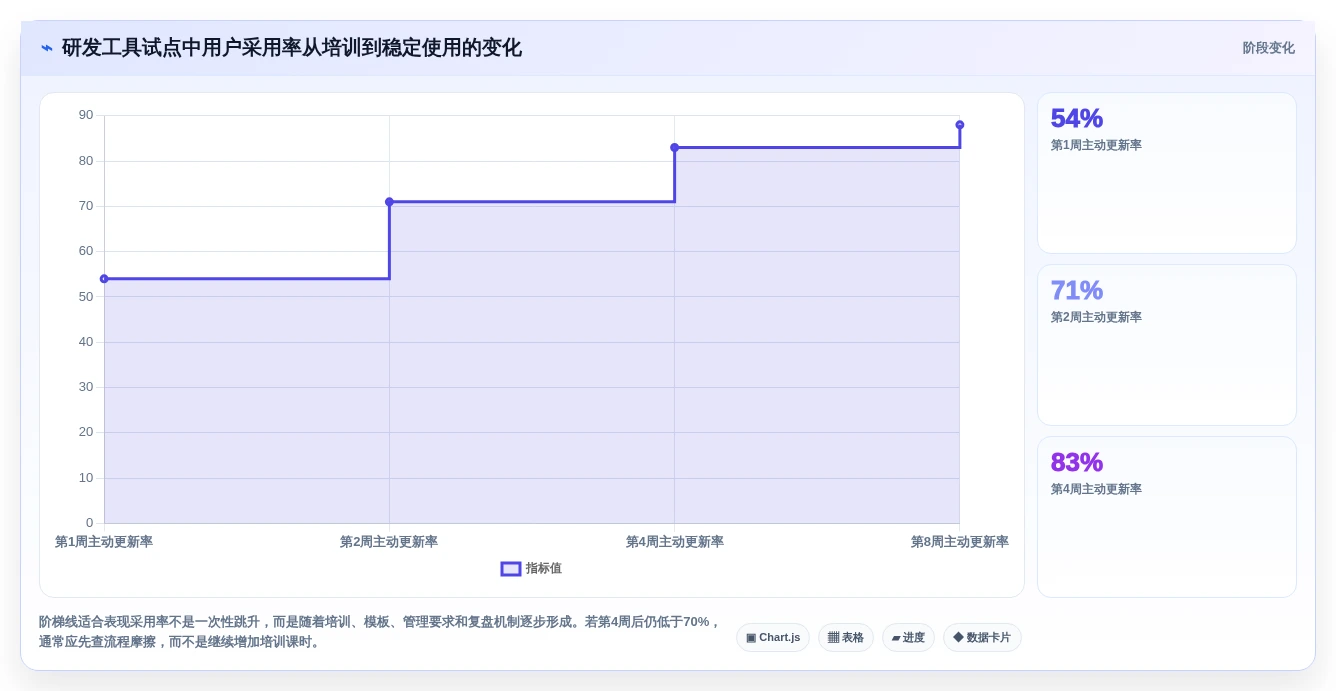Click the data point at 第2周 (71)
Screen dimensions: 1336x691
(x=389, y=202)
